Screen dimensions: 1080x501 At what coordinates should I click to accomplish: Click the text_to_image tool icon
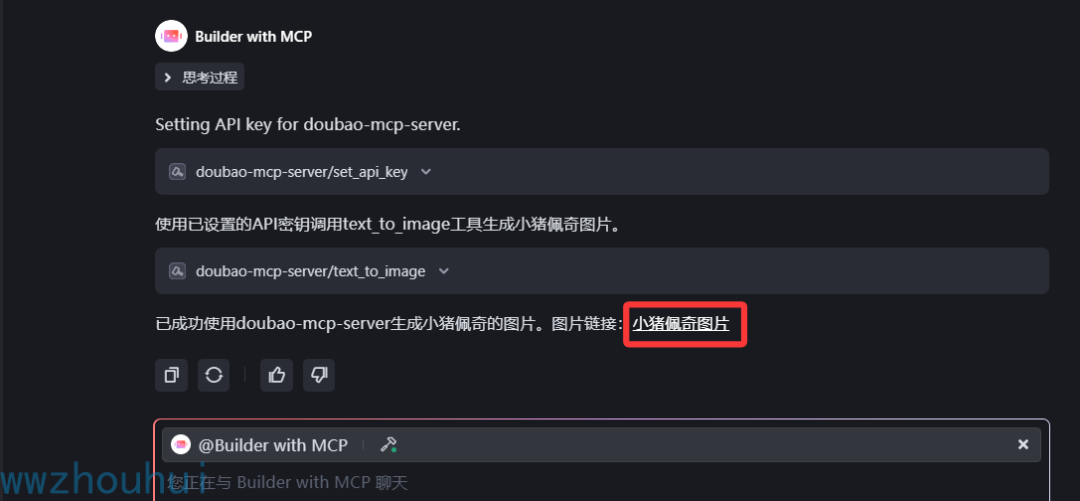coord(177,271)
